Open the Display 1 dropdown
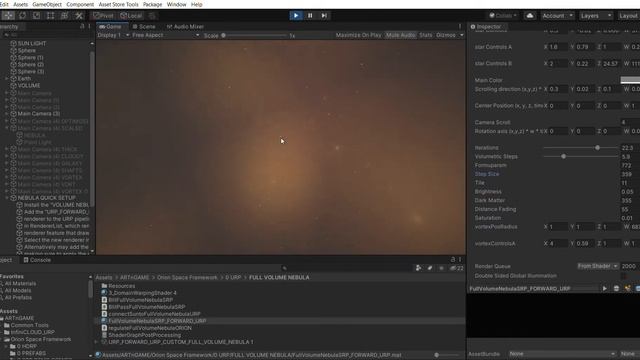 [113, 35]
